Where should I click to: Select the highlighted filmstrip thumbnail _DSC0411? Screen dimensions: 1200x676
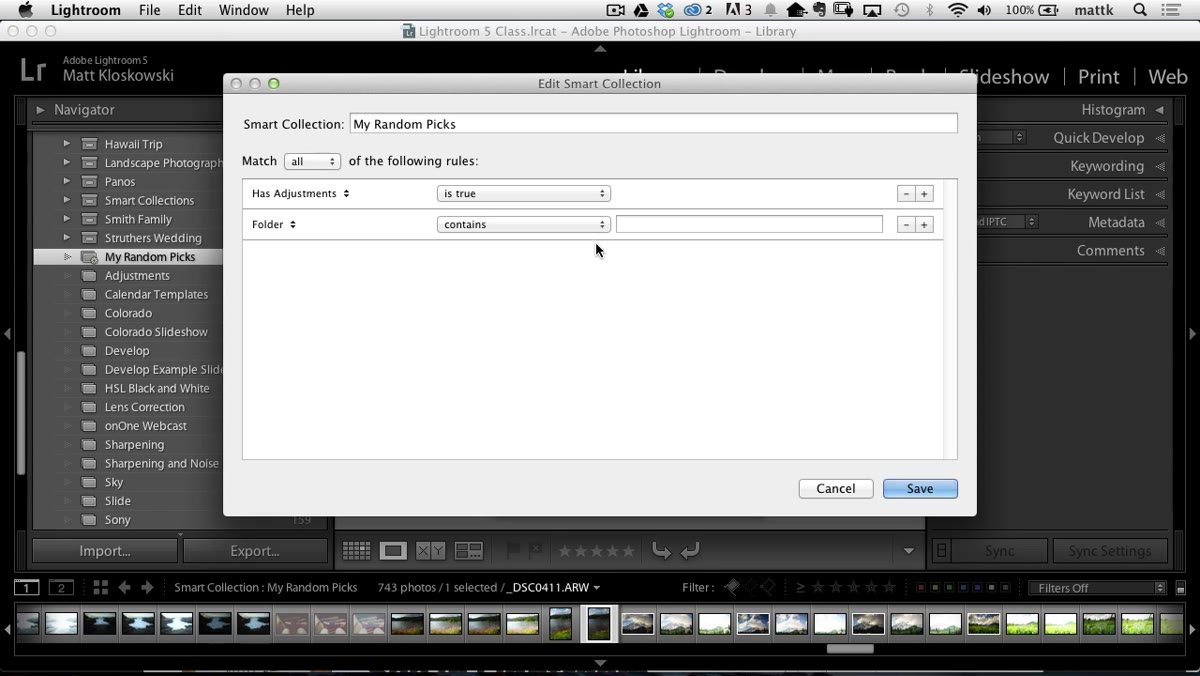[x=599, y=624]
